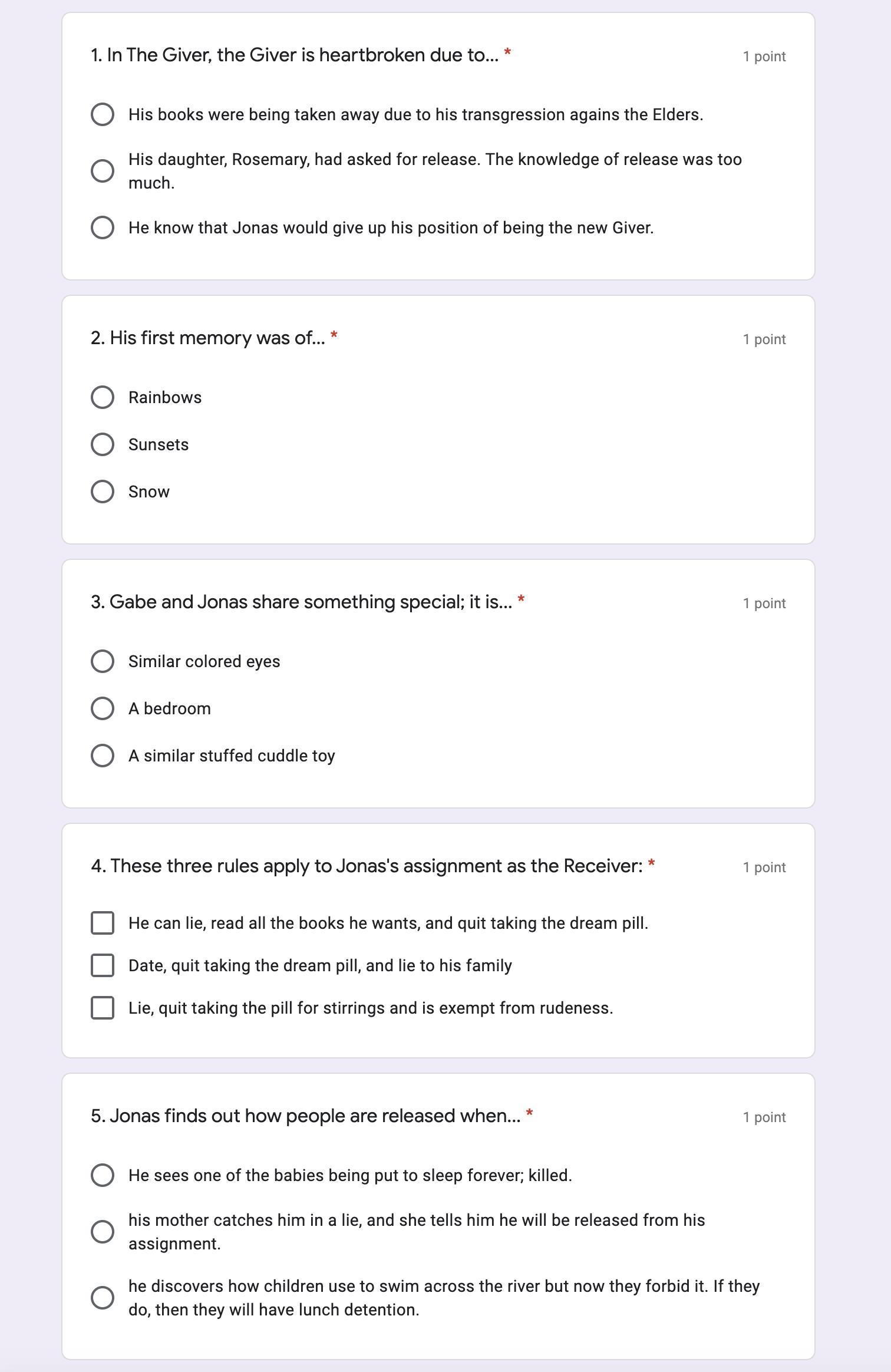This screenshot has height=1372, width=891.
Task: Click the 'His first memory was of...' heading
Action: click(x=208, y=338)
